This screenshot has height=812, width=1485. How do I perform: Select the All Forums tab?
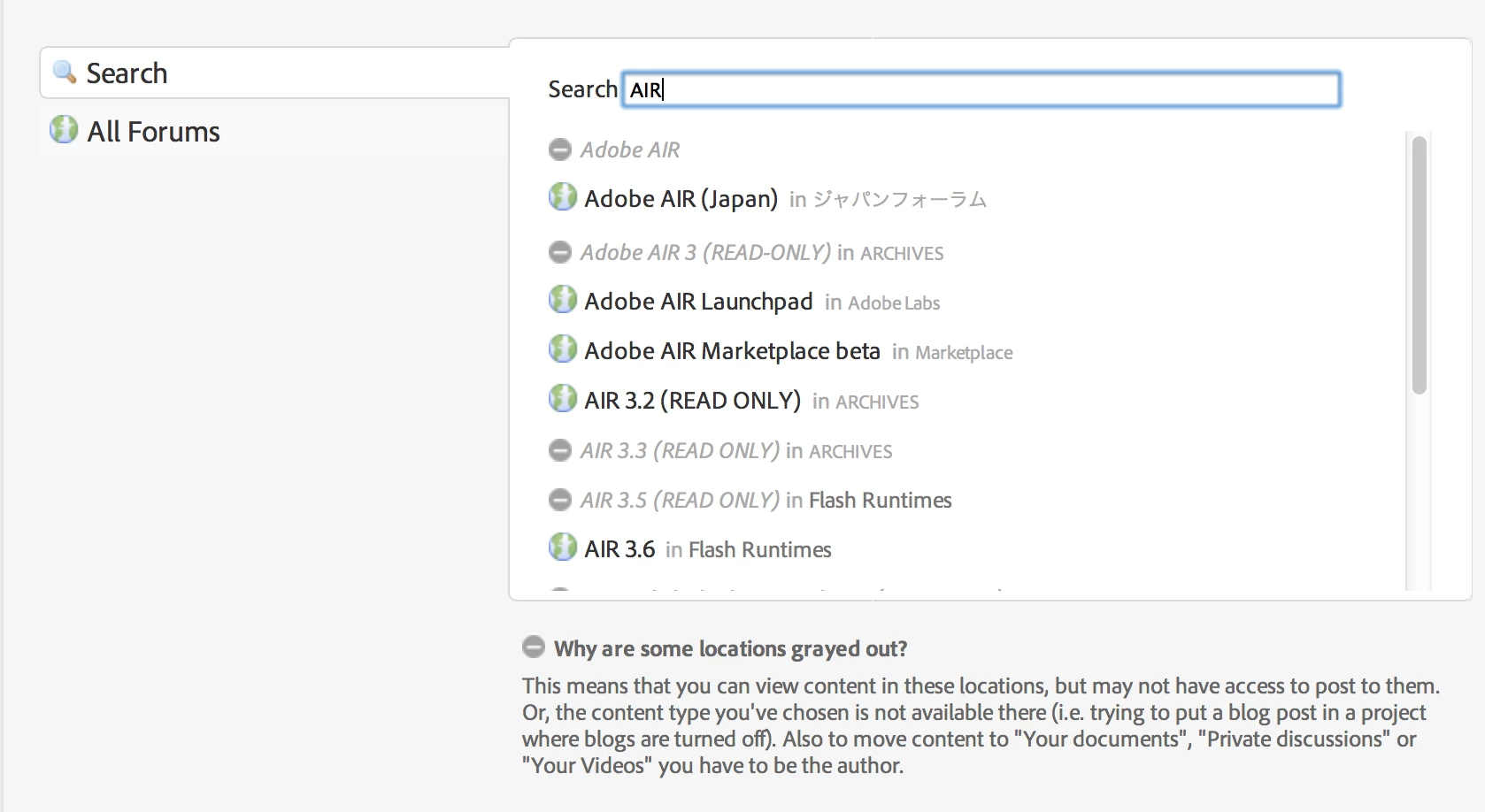click(274, 131)
